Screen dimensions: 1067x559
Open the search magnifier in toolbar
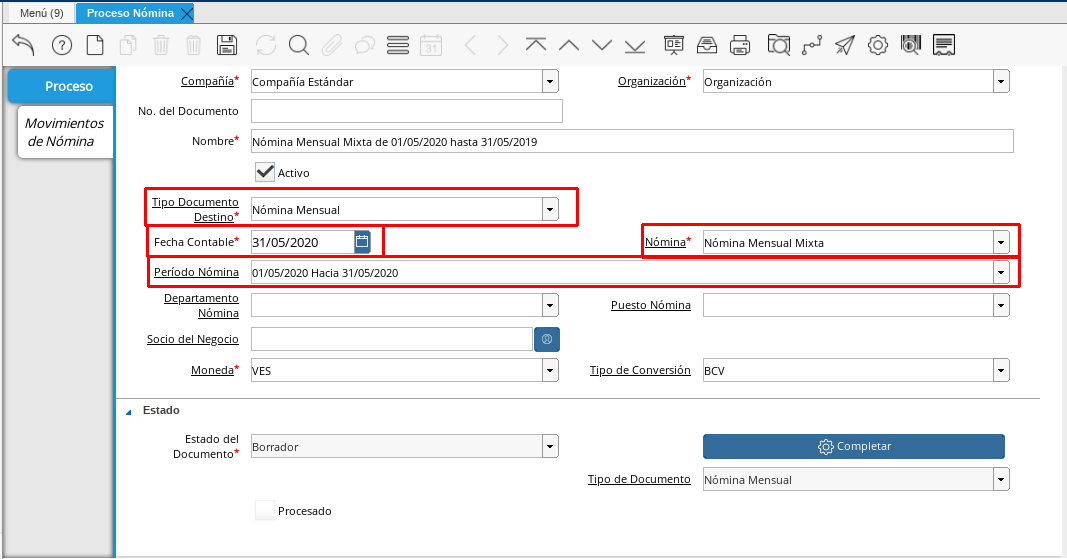[x=298, y=45]
